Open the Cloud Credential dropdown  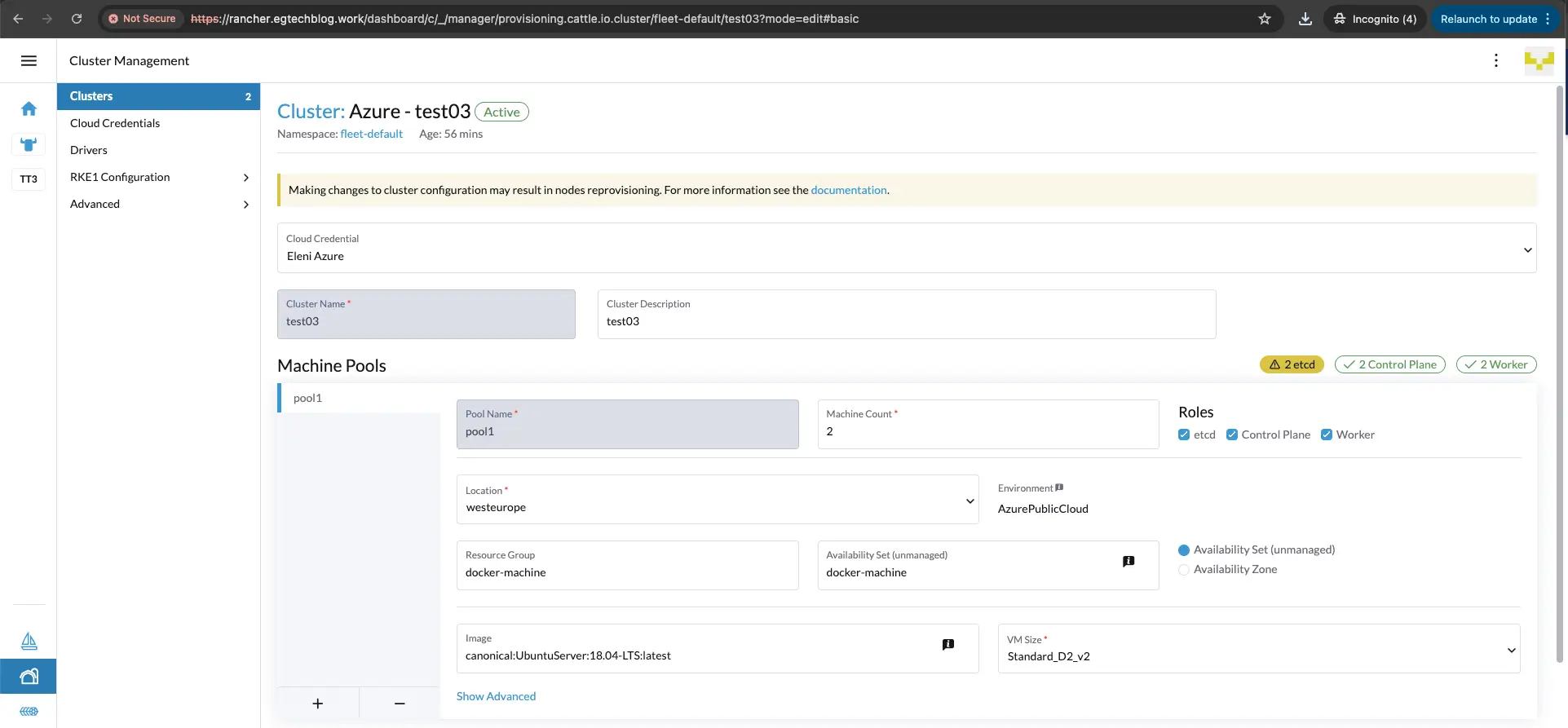(907, 248)
